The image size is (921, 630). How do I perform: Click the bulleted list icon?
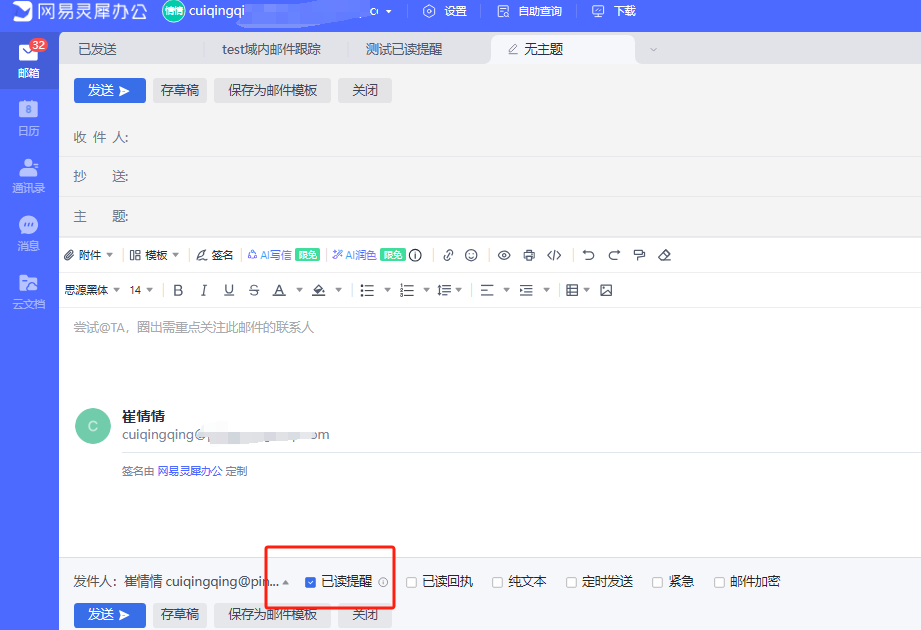pyautogui.click(x=367, y=290)
